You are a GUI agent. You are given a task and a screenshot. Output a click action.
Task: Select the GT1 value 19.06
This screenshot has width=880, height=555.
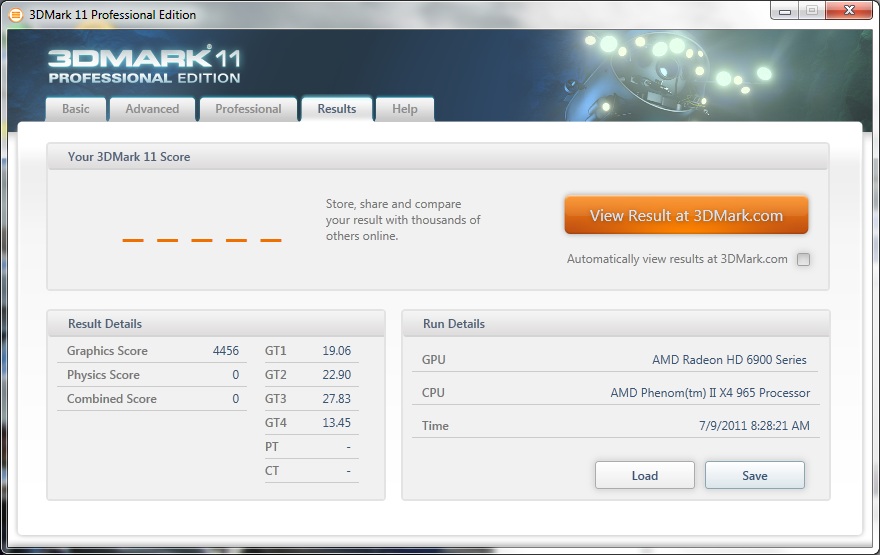coord(336,351)
